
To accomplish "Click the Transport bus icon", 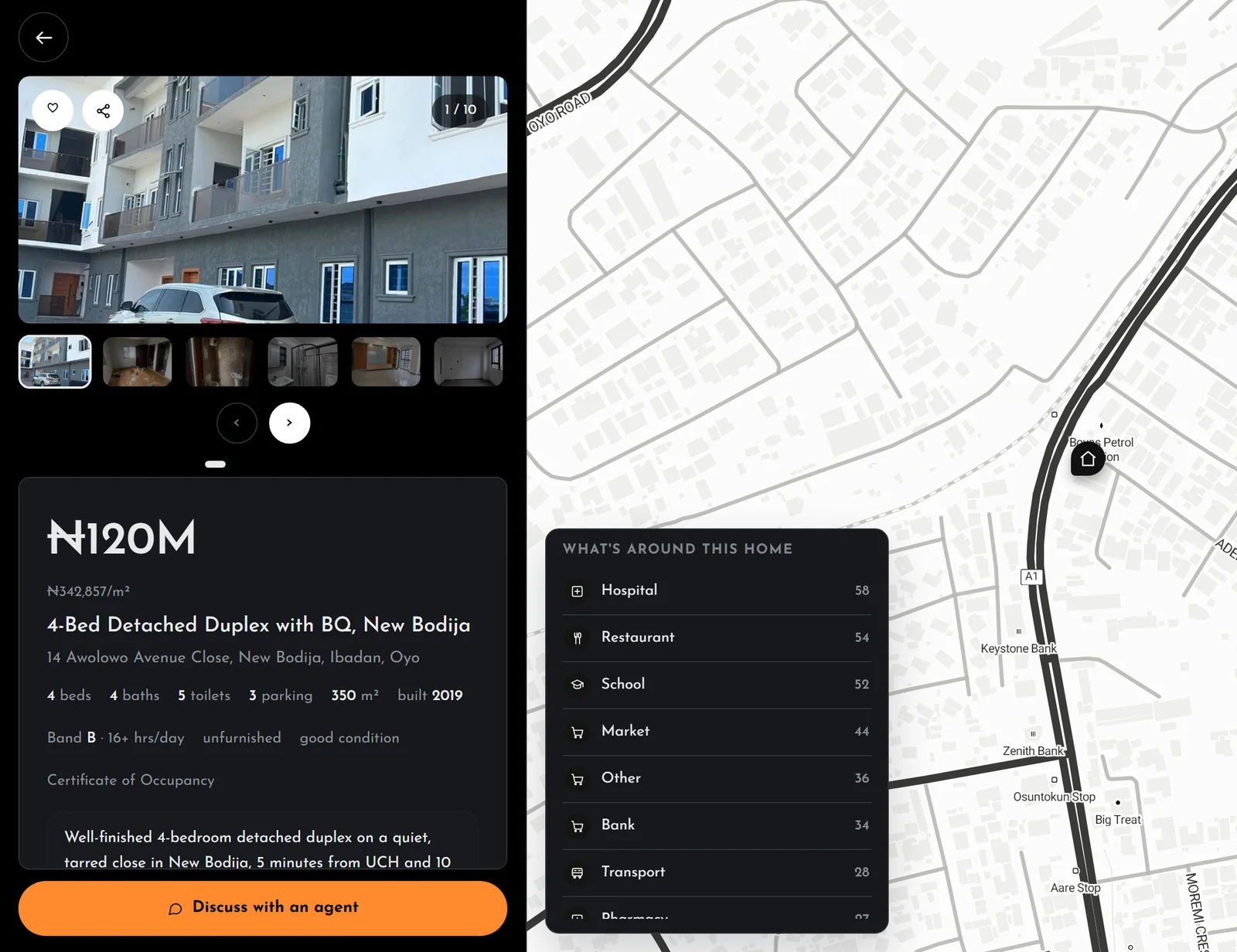I will 577,872.
